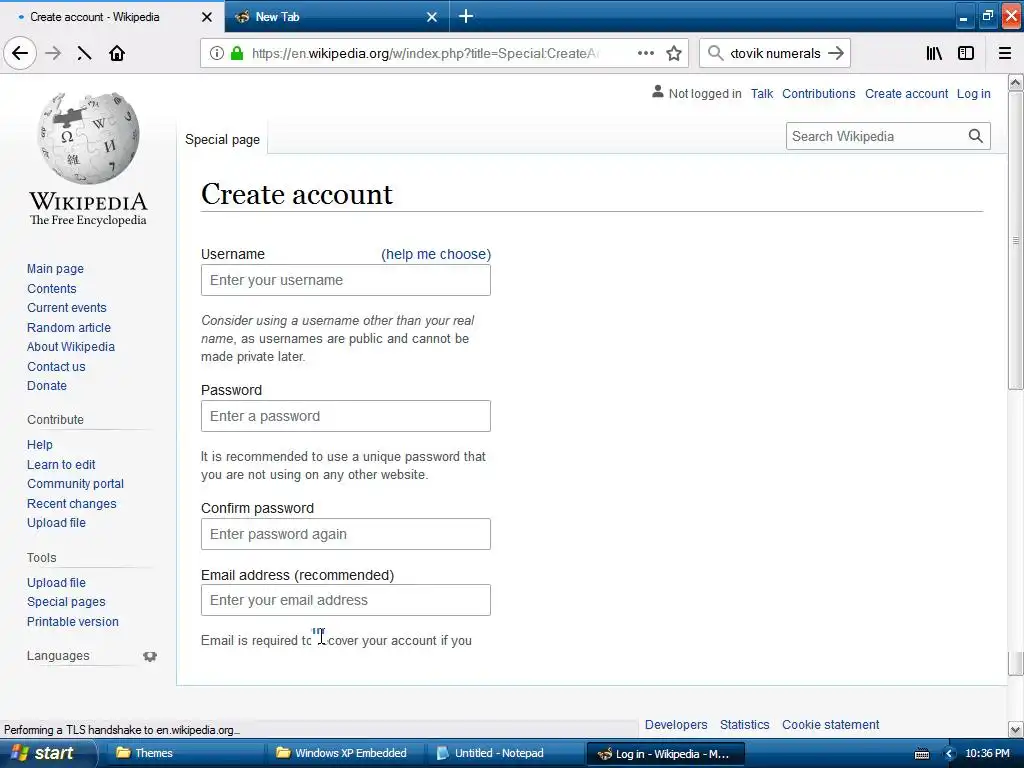Close the Create account tab
Viewport: 1024px width, 768px height.
coord(207,17)
